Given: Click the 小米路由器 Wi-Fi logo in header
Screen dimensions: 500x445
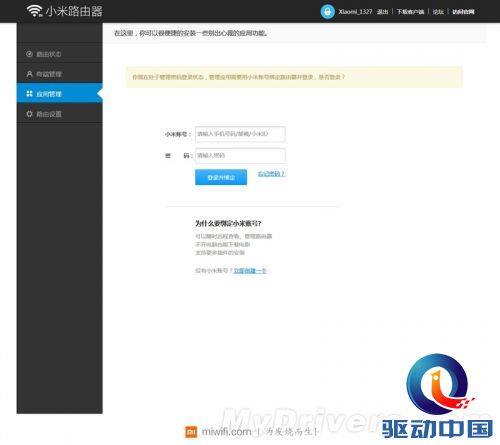Looking at the screenshot, I should [x=64, y=11].
